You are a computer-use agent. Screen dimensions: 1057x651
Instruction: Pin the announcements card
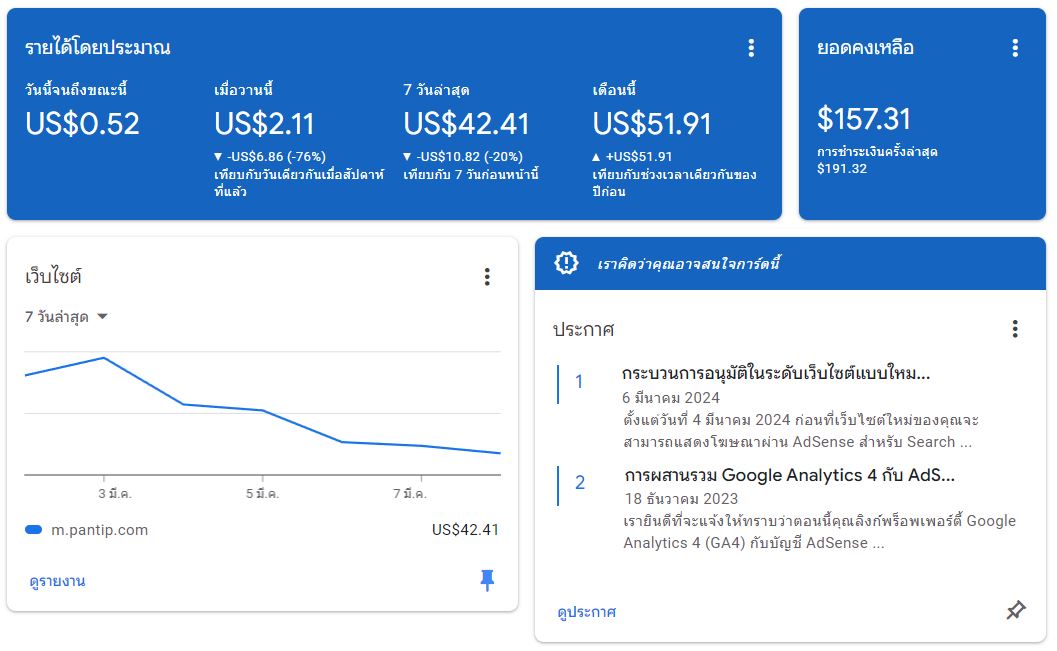pos(1015,610)
